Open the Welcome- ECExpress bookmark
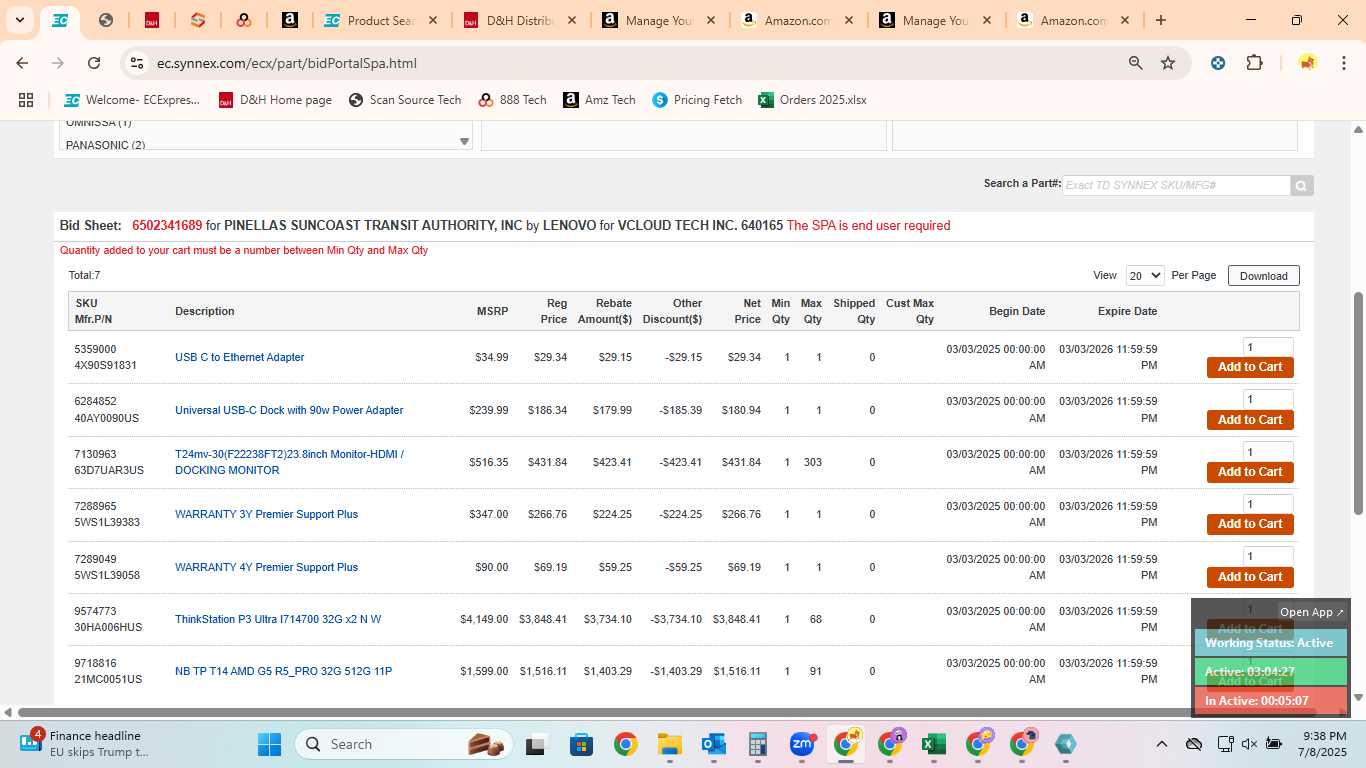1366x768 pixels. pyautogui.click(x=132, y=100)
